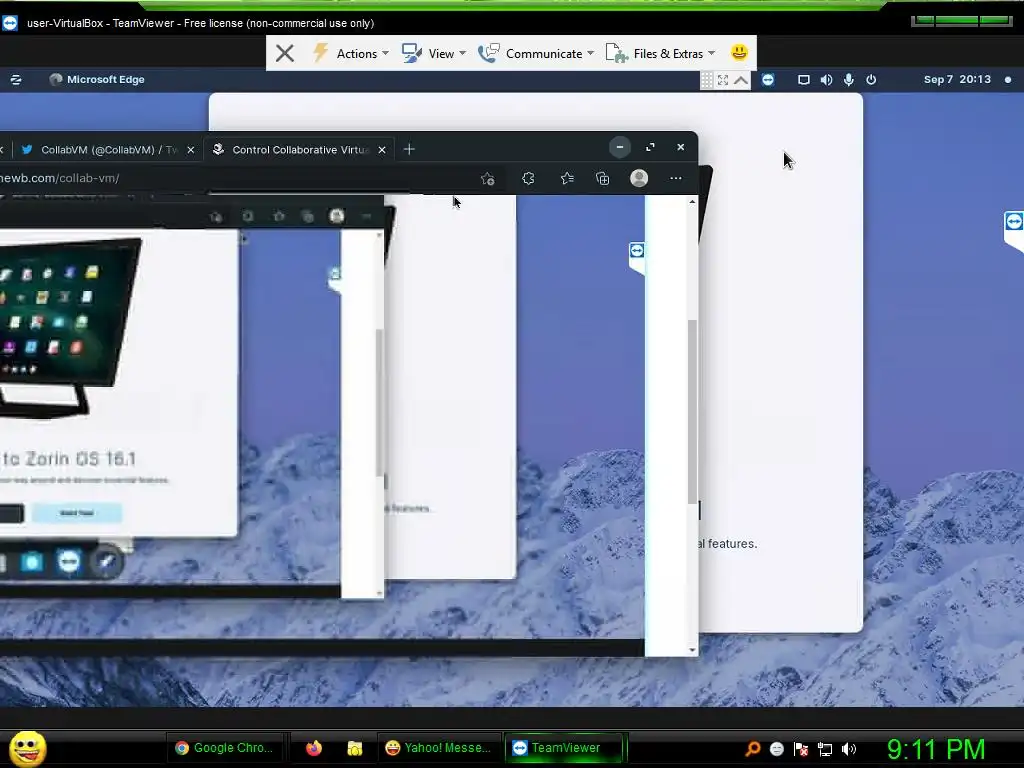
Task: Click the microphone icon in the Zorin panel
Action: click(x=848, y=80)
